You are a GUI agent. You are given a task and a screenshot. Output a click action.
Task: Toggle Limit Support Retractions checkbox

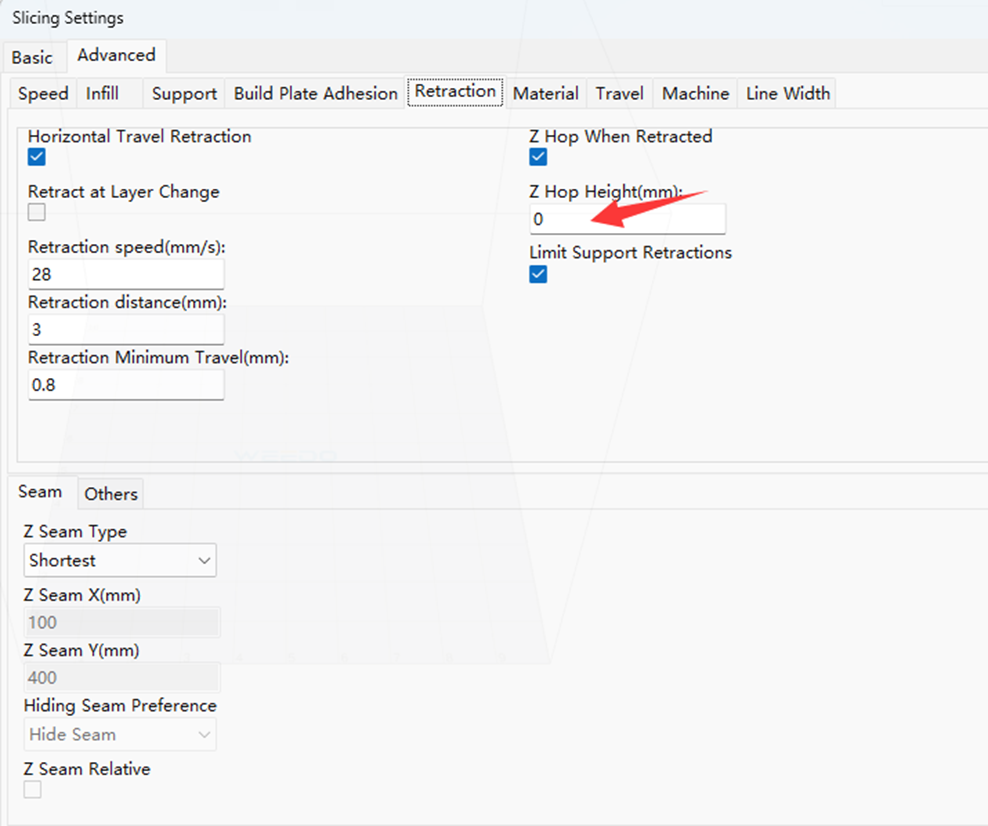pos(538,274)
